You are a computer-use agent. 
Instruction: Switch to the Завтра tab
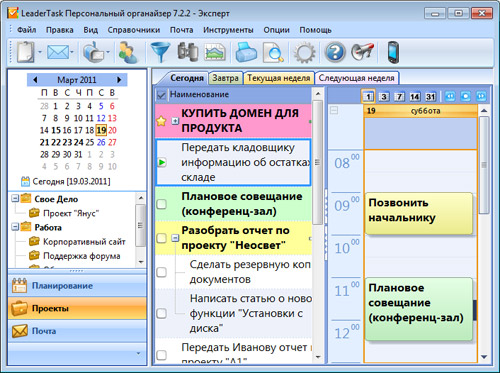point(226,78)
